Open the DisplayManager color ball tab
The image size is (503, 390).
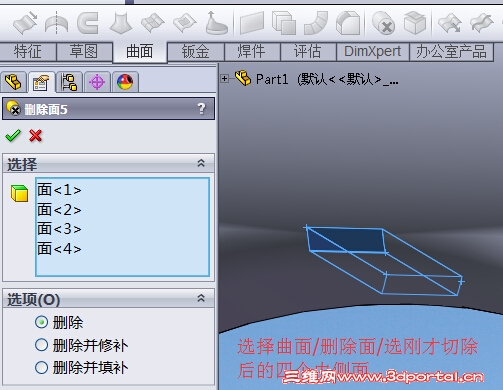click(125, 82)
